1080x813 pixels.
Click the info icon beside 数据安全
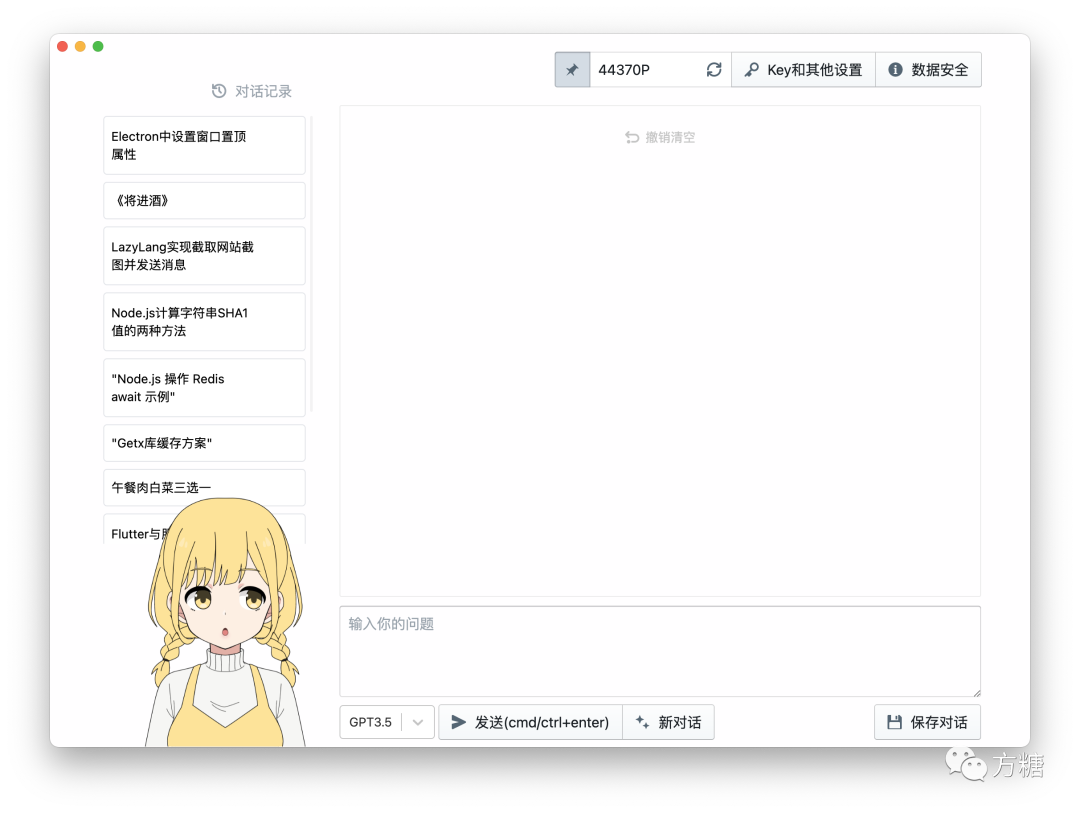click(895, 70)
